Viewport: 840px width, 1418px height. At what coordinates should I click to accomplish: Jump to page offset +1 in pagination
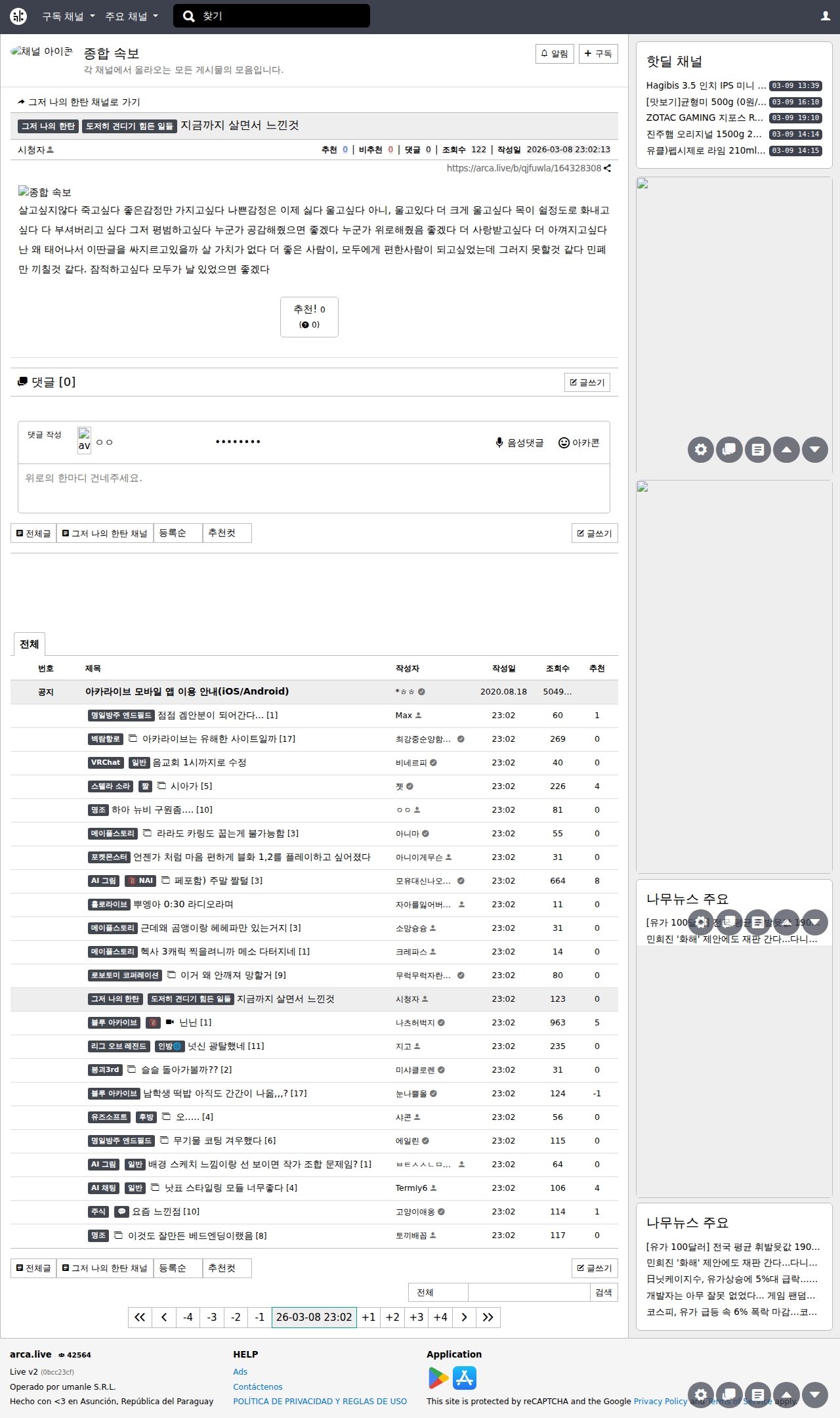click(369, 1317)
